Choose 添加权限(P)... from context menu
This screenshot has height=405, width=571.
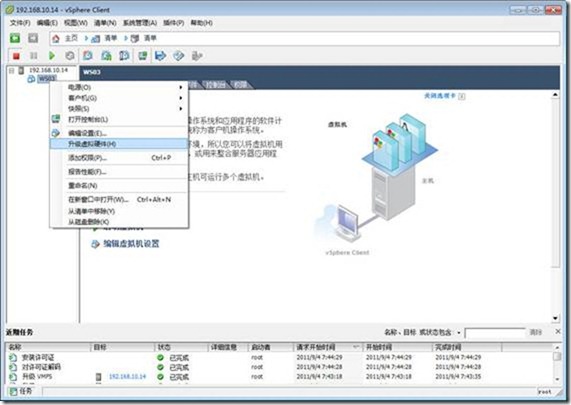[x=119, y=158]
